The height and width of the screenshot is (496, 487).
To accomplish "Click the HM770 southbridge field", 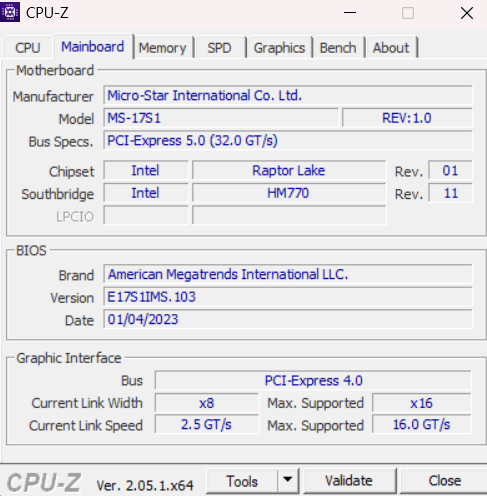I will click(x=289, y=193).
